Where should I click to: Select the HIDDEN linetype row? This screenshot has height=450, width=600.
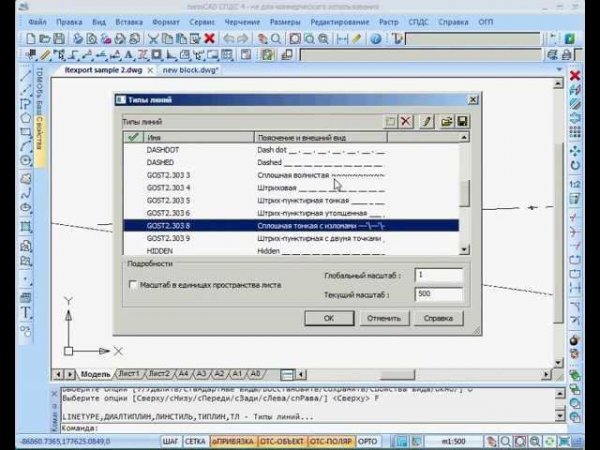click(x=291, y=251)
